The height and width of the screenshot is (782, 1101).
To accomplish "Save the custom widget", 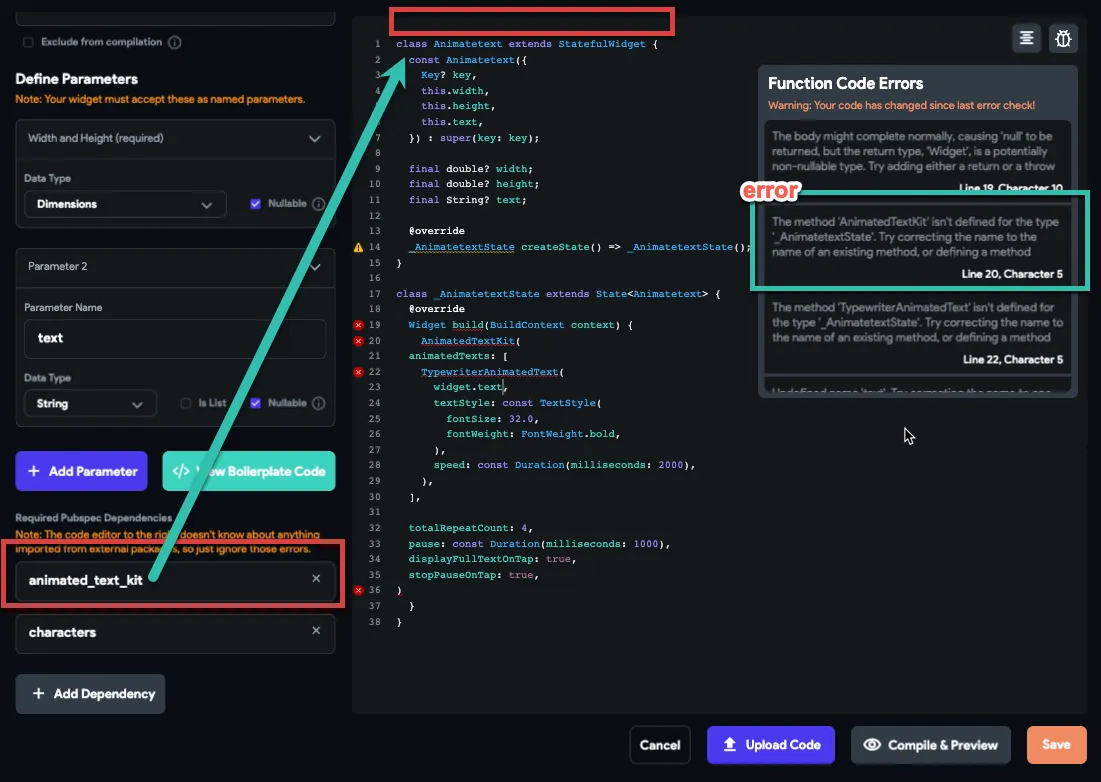I will pyautogui.click(x=1057, y=745).
